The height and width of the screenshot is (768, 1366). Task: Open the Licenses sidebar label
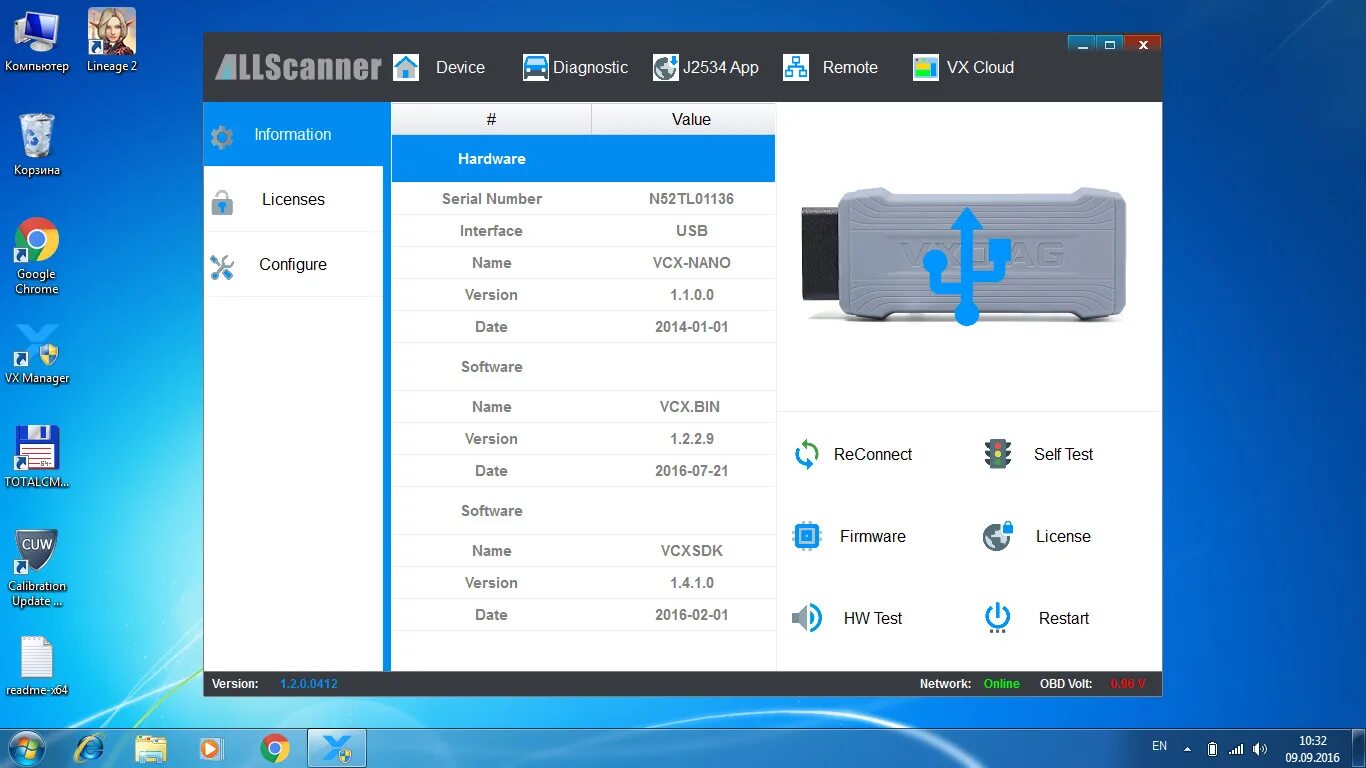293,199
